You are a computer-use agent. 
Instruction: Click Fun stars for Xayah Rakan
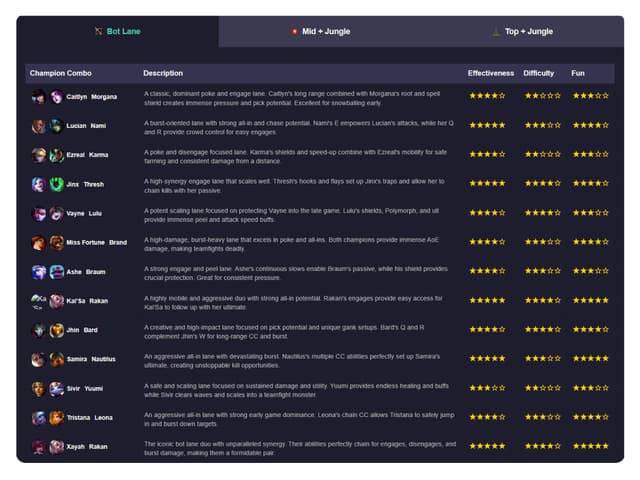(x=591, y=446)
